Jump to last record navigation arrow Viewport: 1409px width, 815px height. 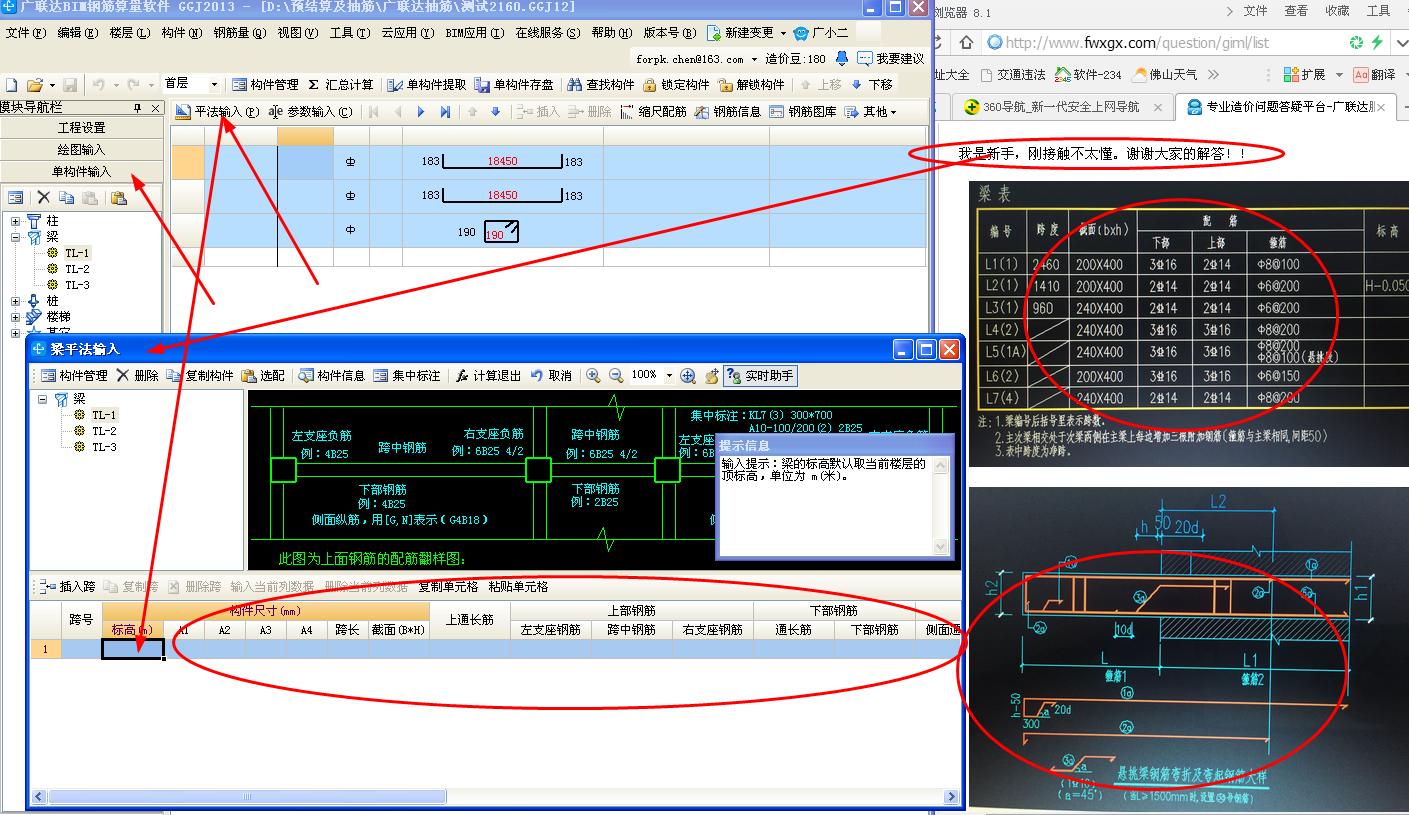[x=445, y=112]
